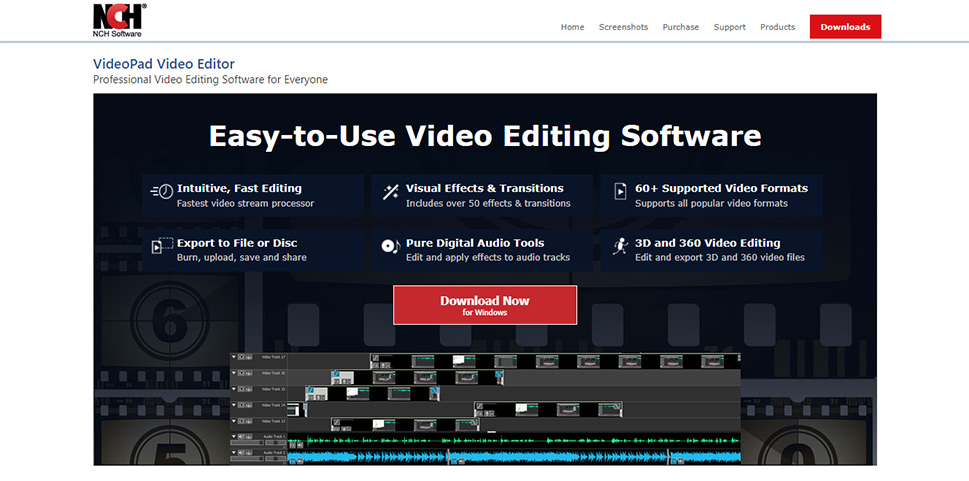Click the 3D and 360 Video Editing icon
Image resolution: width=969 pixels, height=481 pixels.
620,246
